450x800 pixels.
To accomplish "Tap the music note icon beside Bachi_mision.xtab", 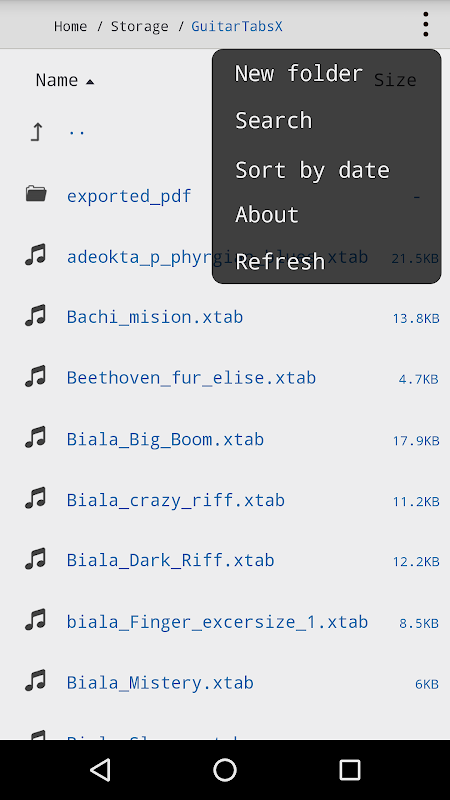I will 36,316.
